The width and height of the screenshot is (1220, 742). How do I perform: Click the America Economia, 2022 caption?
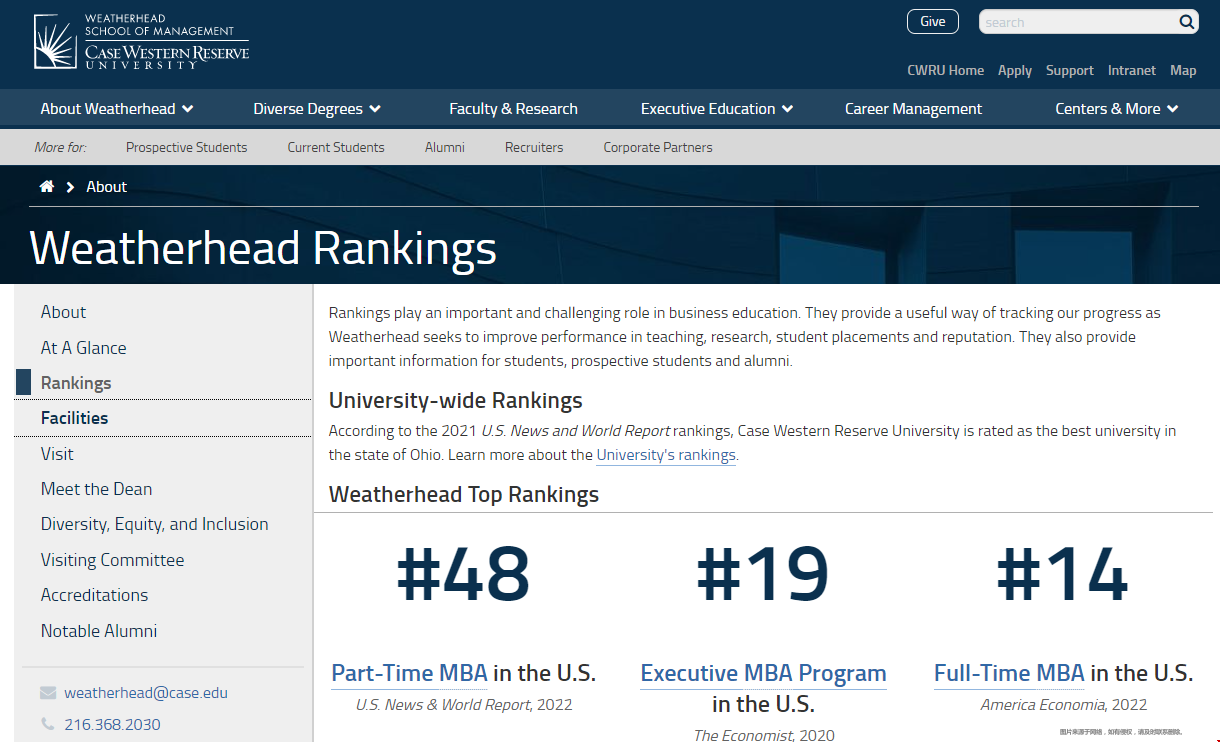tap(1063, 705)
